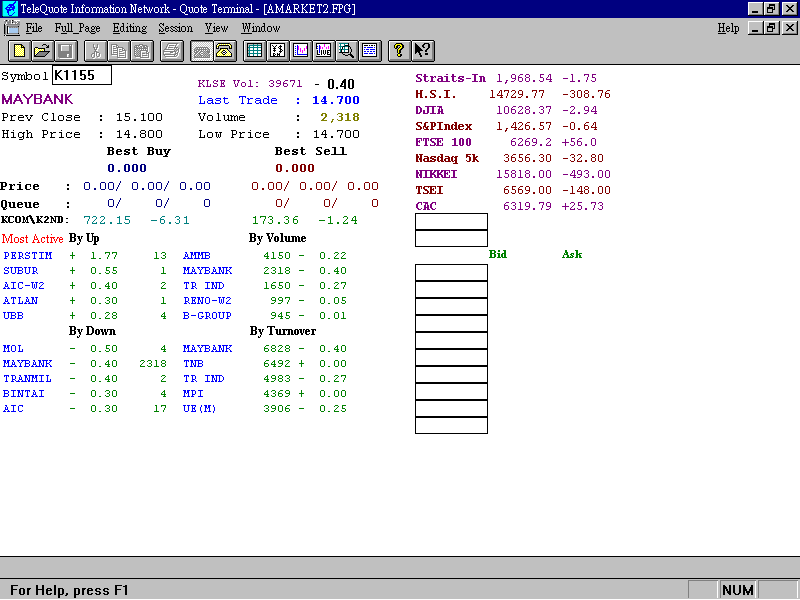Click the top empty box under Bid column area

pyautogui.click(x=451, y=272)
